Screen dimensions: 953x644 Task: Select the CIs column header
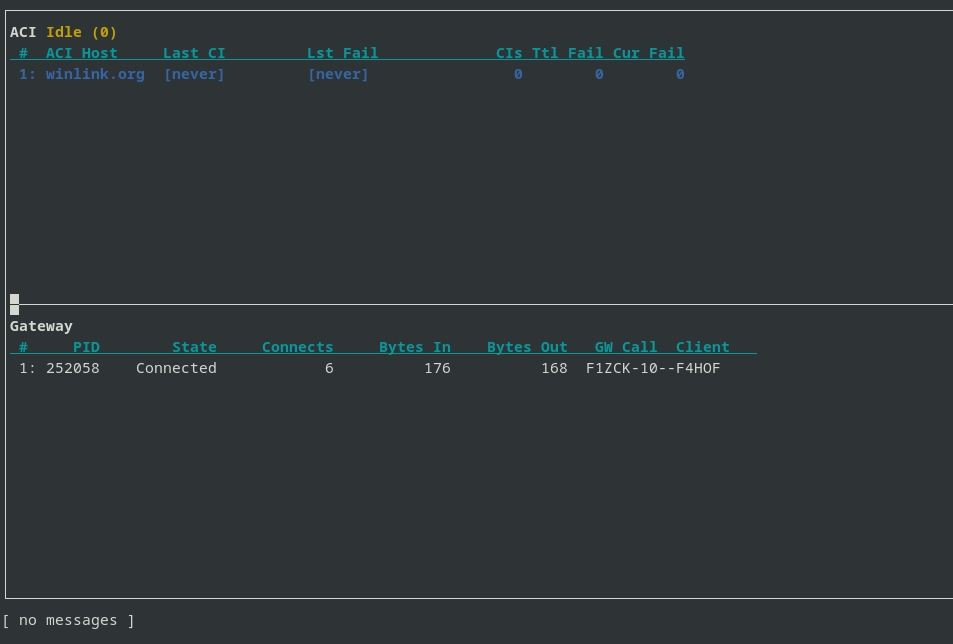point(509,53)
